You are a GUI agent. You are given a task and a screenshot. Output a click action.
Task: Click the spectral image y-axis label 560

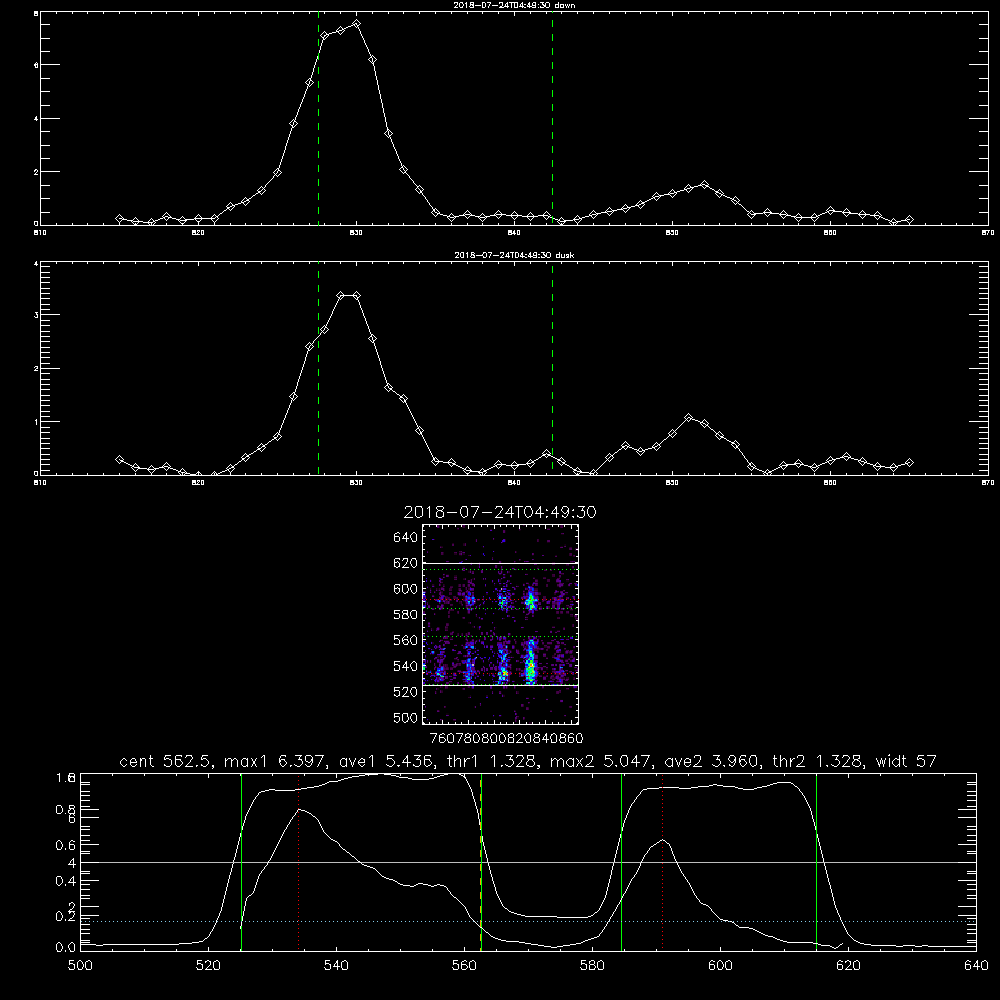[x=406, y=640]
